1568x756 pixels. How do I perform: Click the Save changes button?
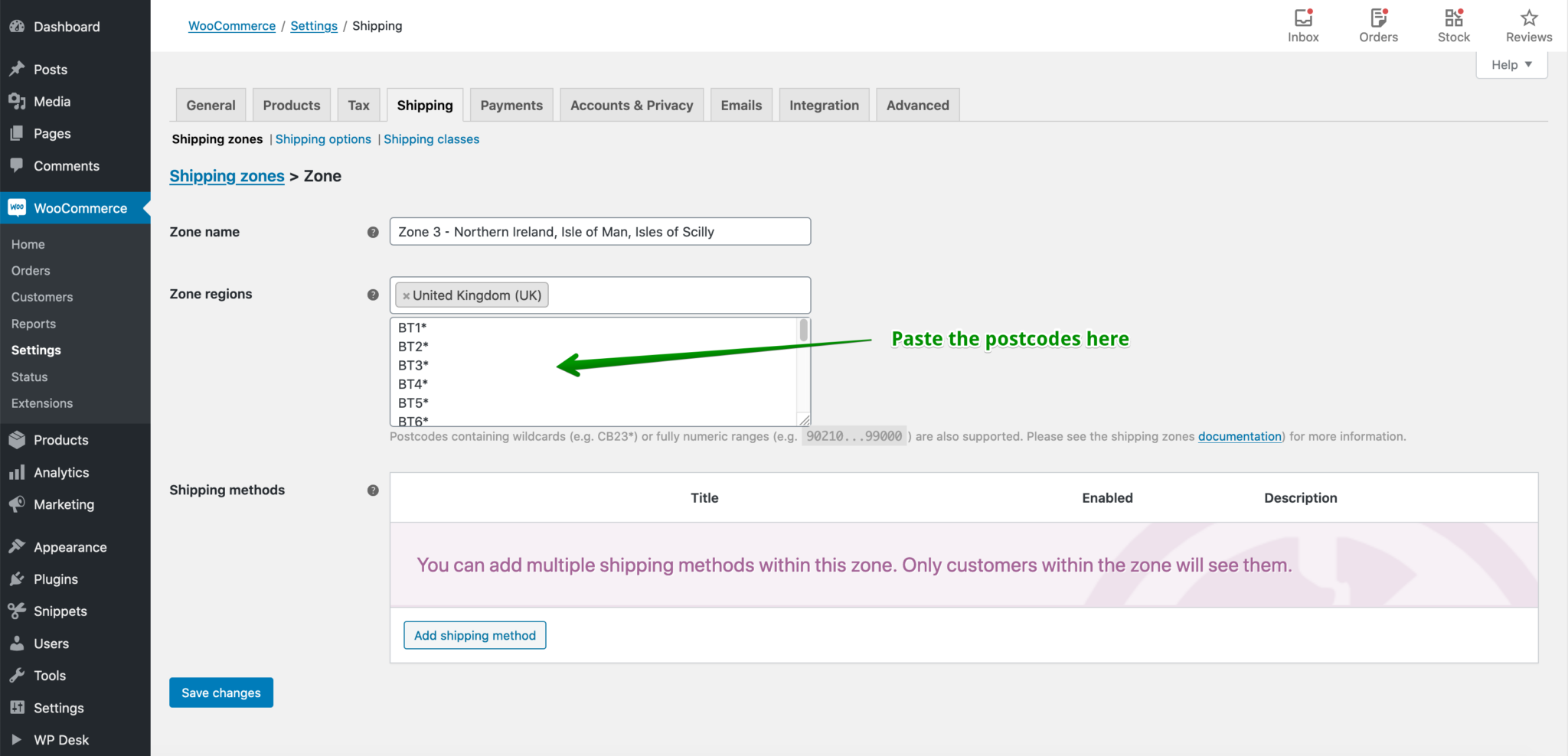coord(221,692)
